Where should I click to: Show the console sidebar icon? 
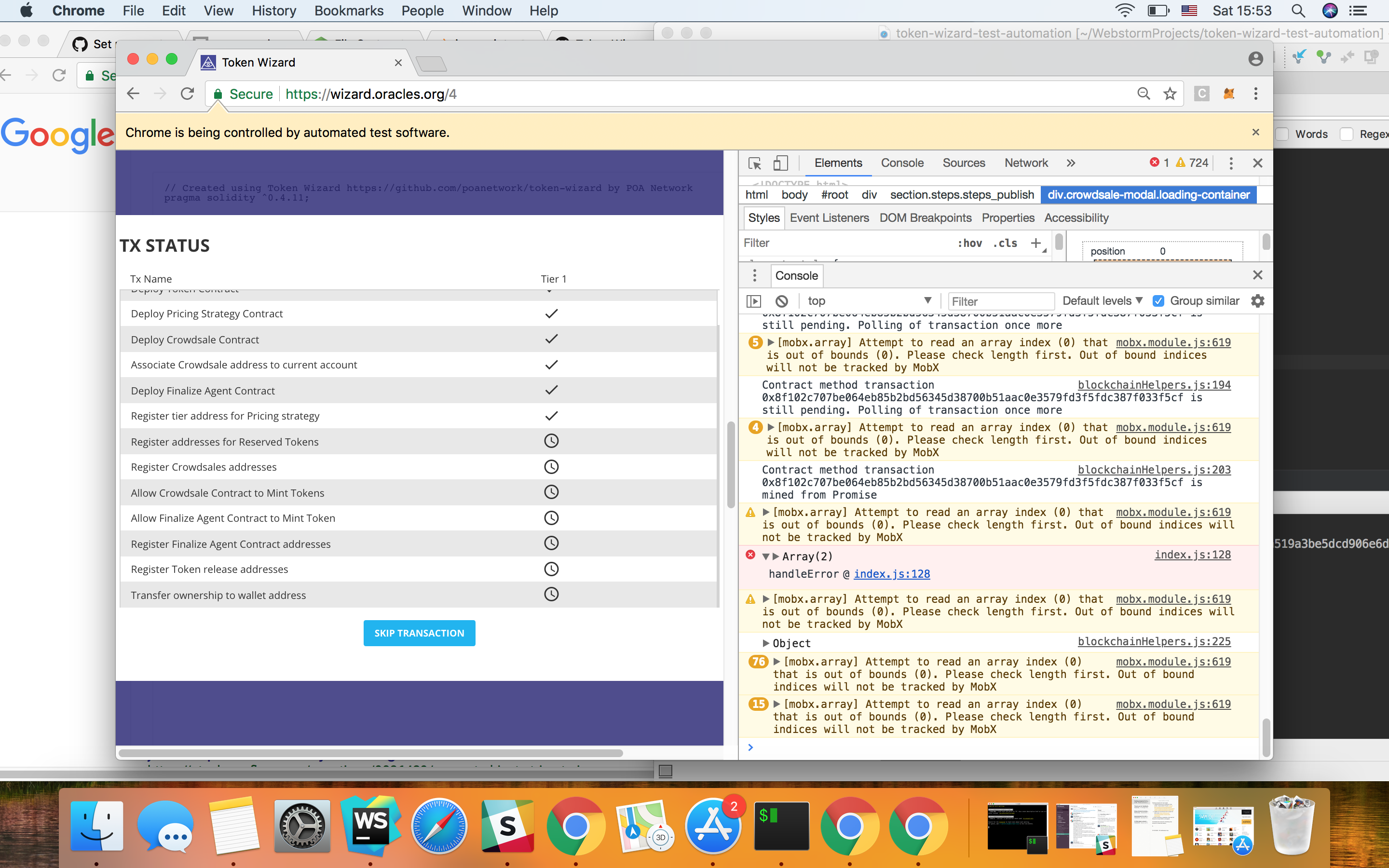[754, 301]
